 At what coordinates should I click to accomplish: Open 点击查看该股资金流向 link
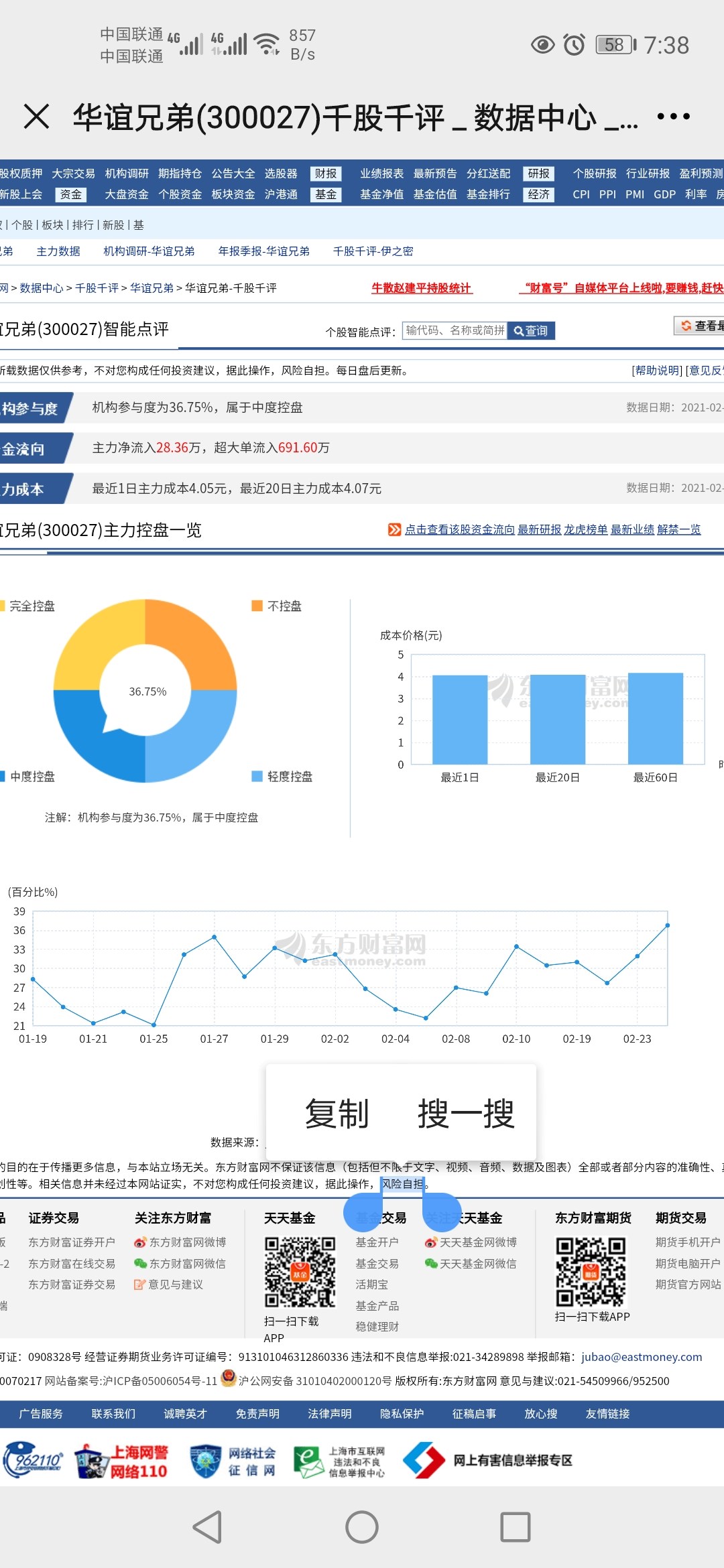point(460,529)
